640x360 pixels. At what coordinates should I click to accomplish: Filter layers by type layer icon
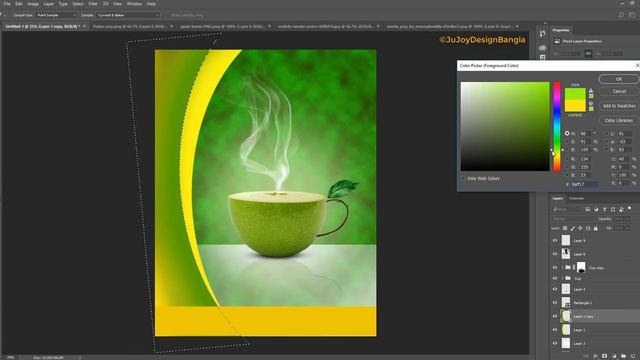[604, 209]
